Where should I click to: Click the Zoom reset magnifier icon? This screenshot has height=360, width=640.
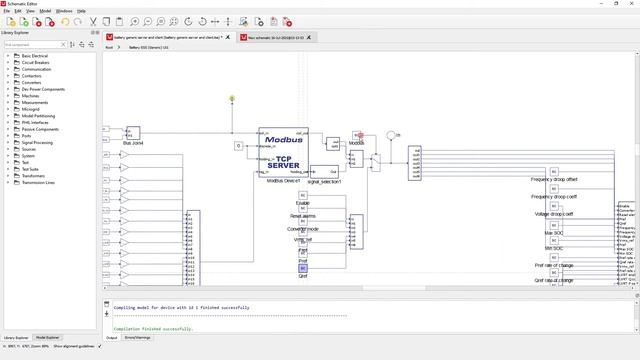[x=161, y=22]
